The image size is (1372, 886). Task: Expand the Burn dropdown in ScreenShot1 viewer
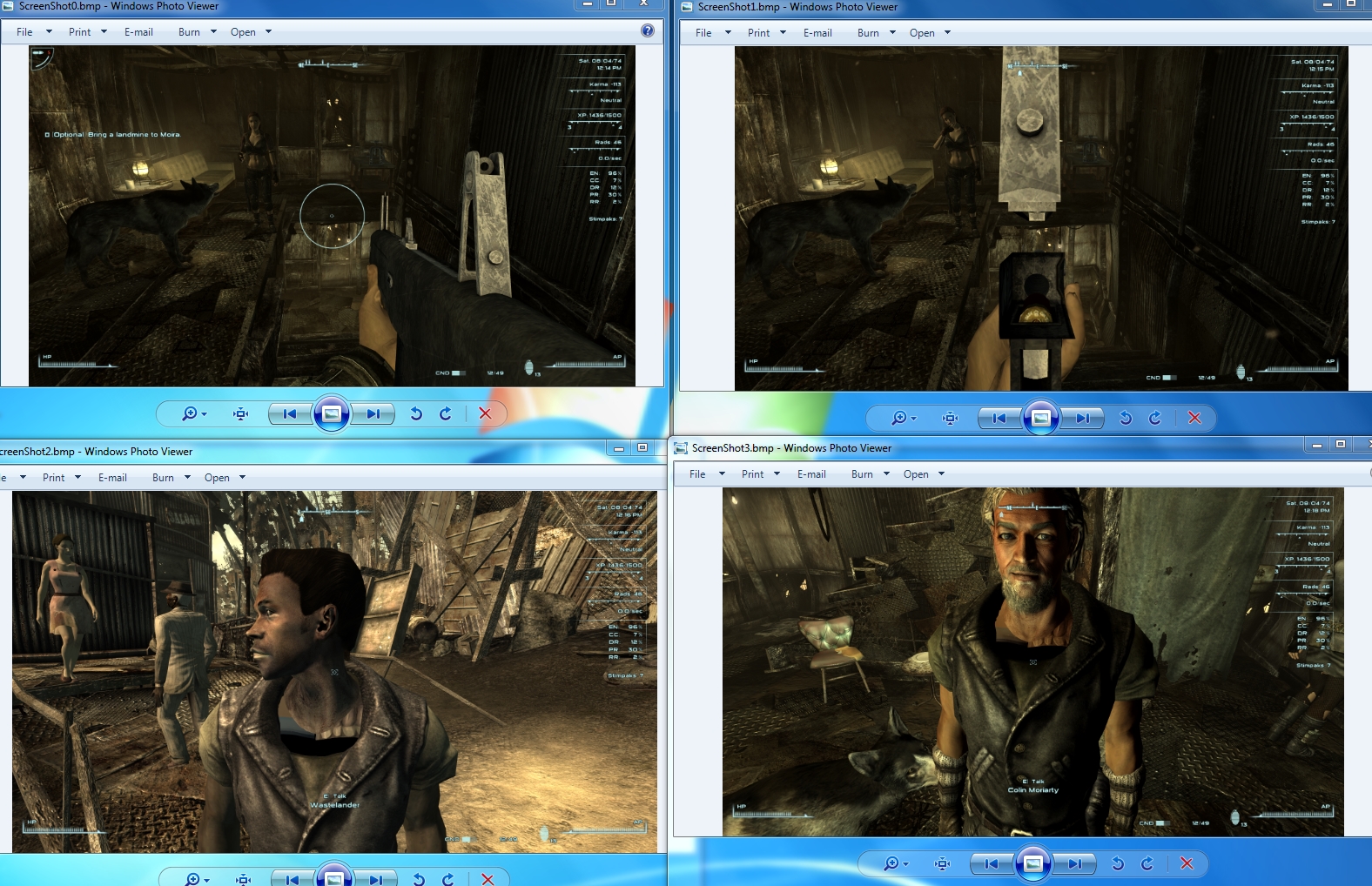(x=892, y=33)
